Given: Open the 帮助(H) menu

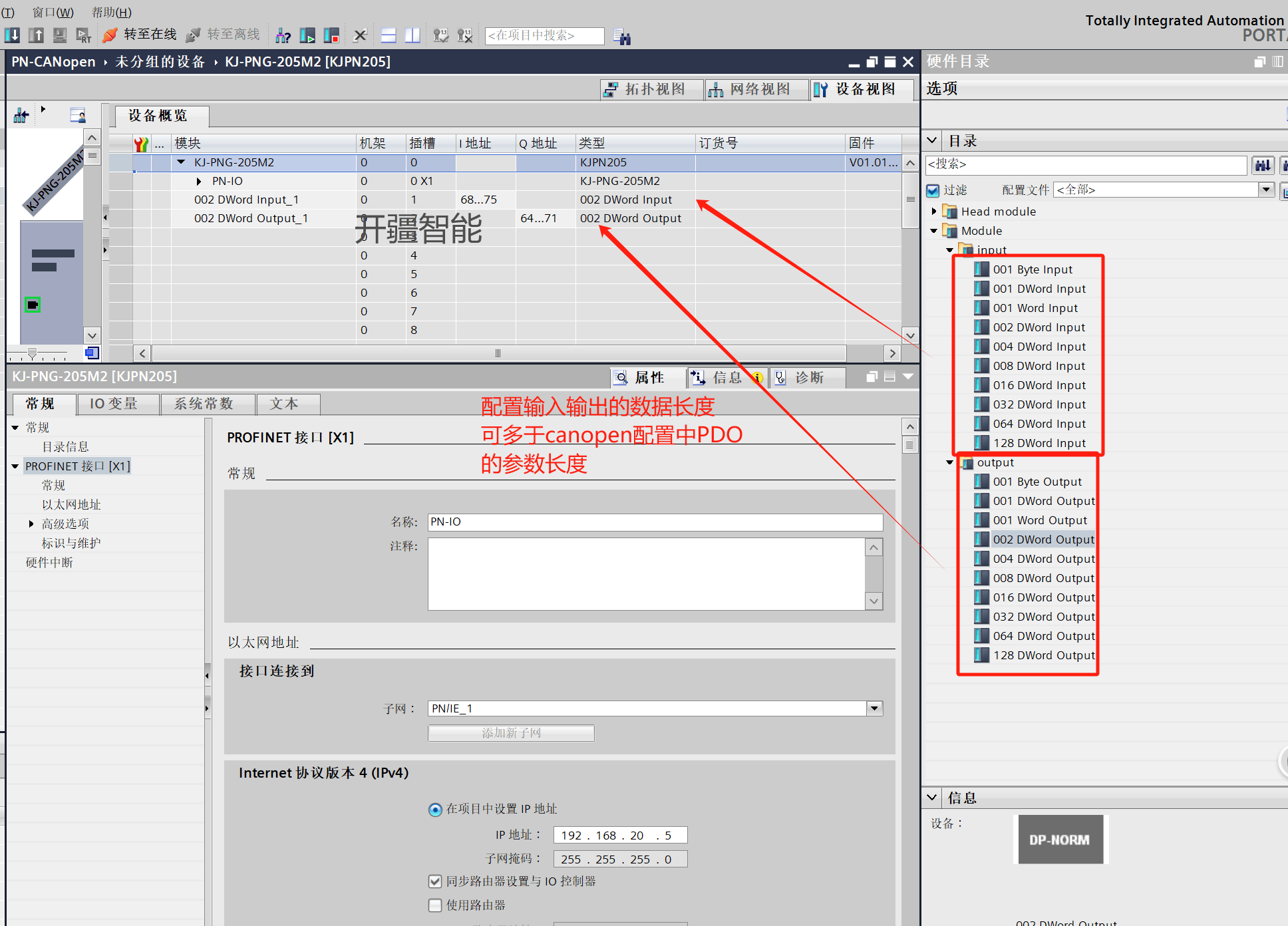Looking at the screenshot, I should pos(112,12).
